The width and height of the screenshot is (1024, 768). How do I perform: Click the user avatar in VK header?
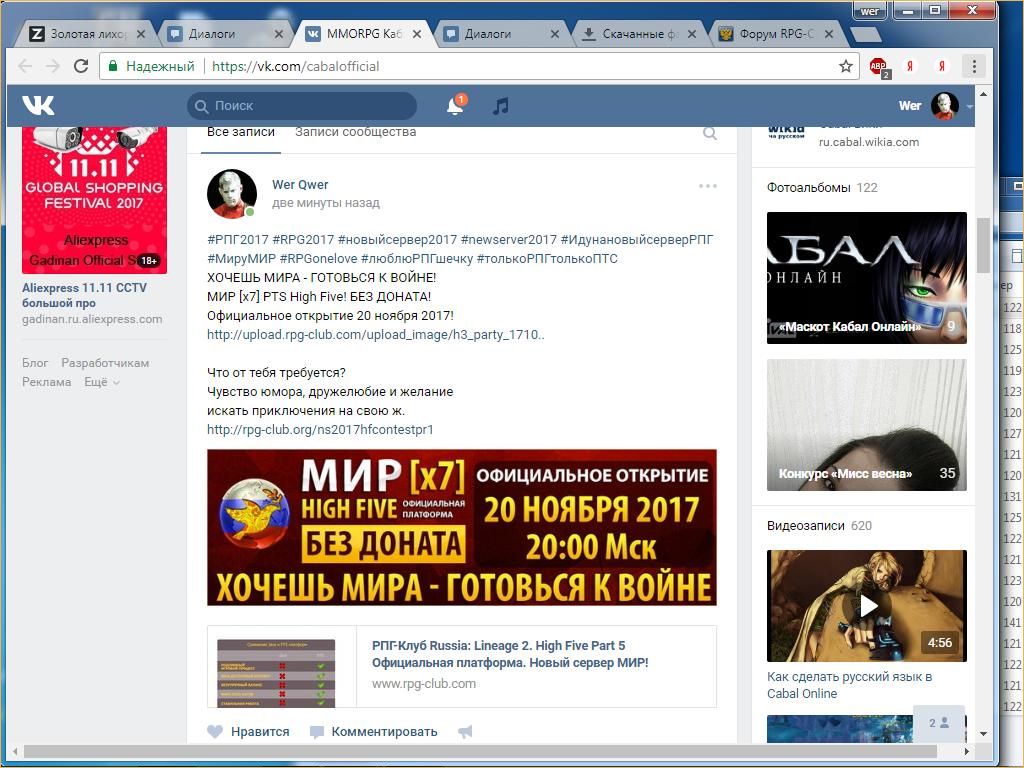coord(944,106)
